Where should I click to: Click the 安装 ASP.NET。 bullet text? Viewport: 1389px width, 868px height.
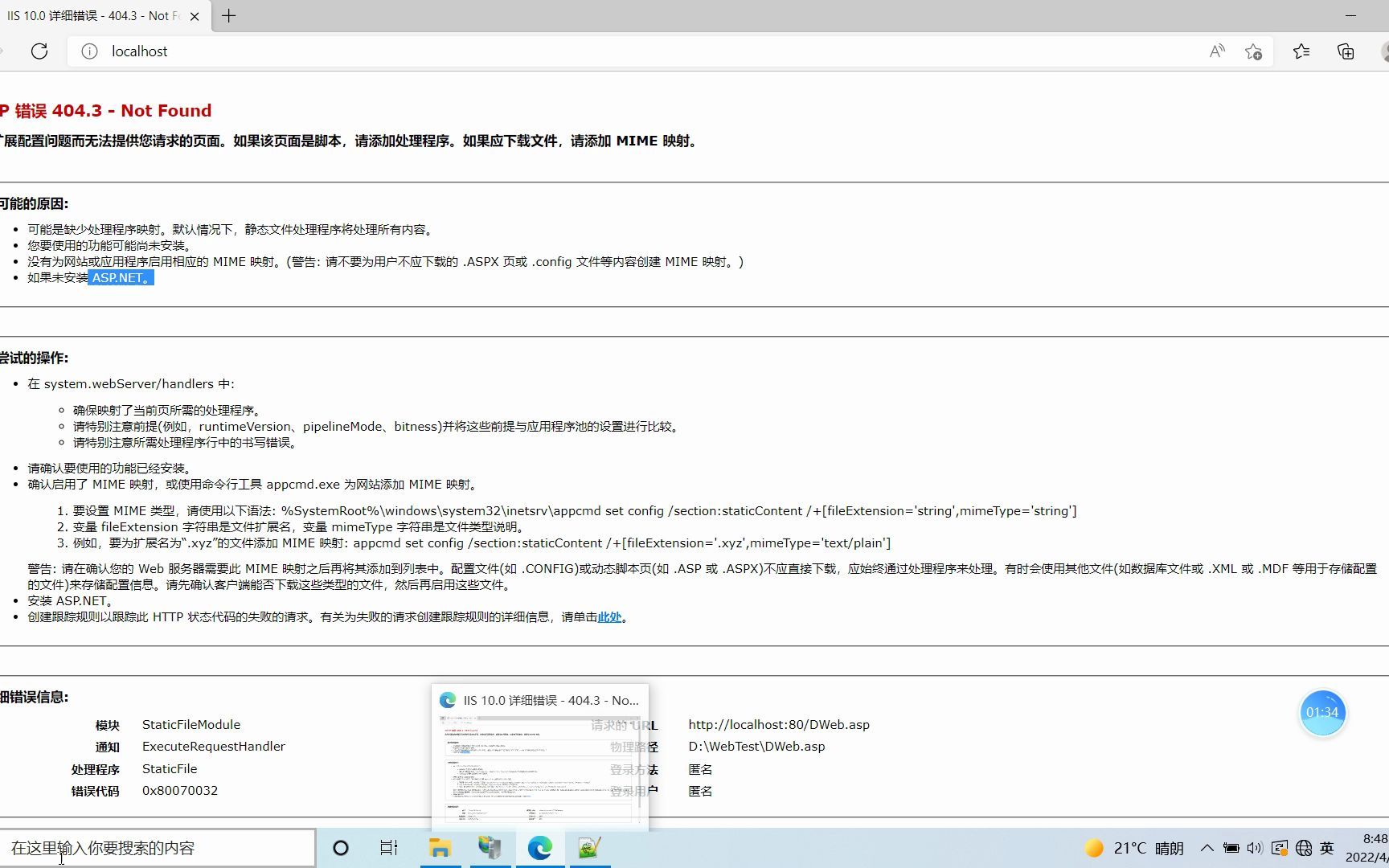(x=72, y=600)
